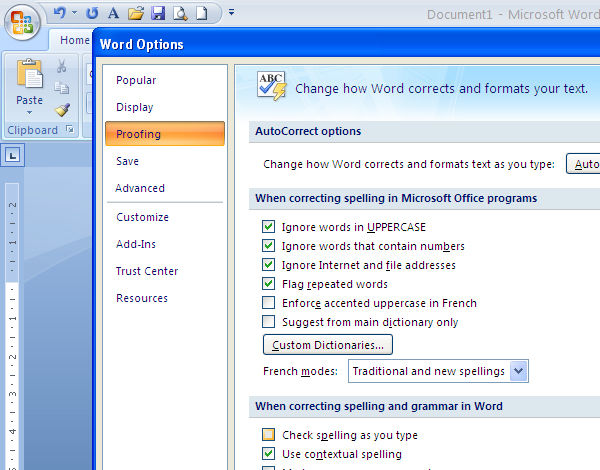Click the Font 'A' icon in Quick Access Toolbar

pyautogui.click(x=113, y=13)
